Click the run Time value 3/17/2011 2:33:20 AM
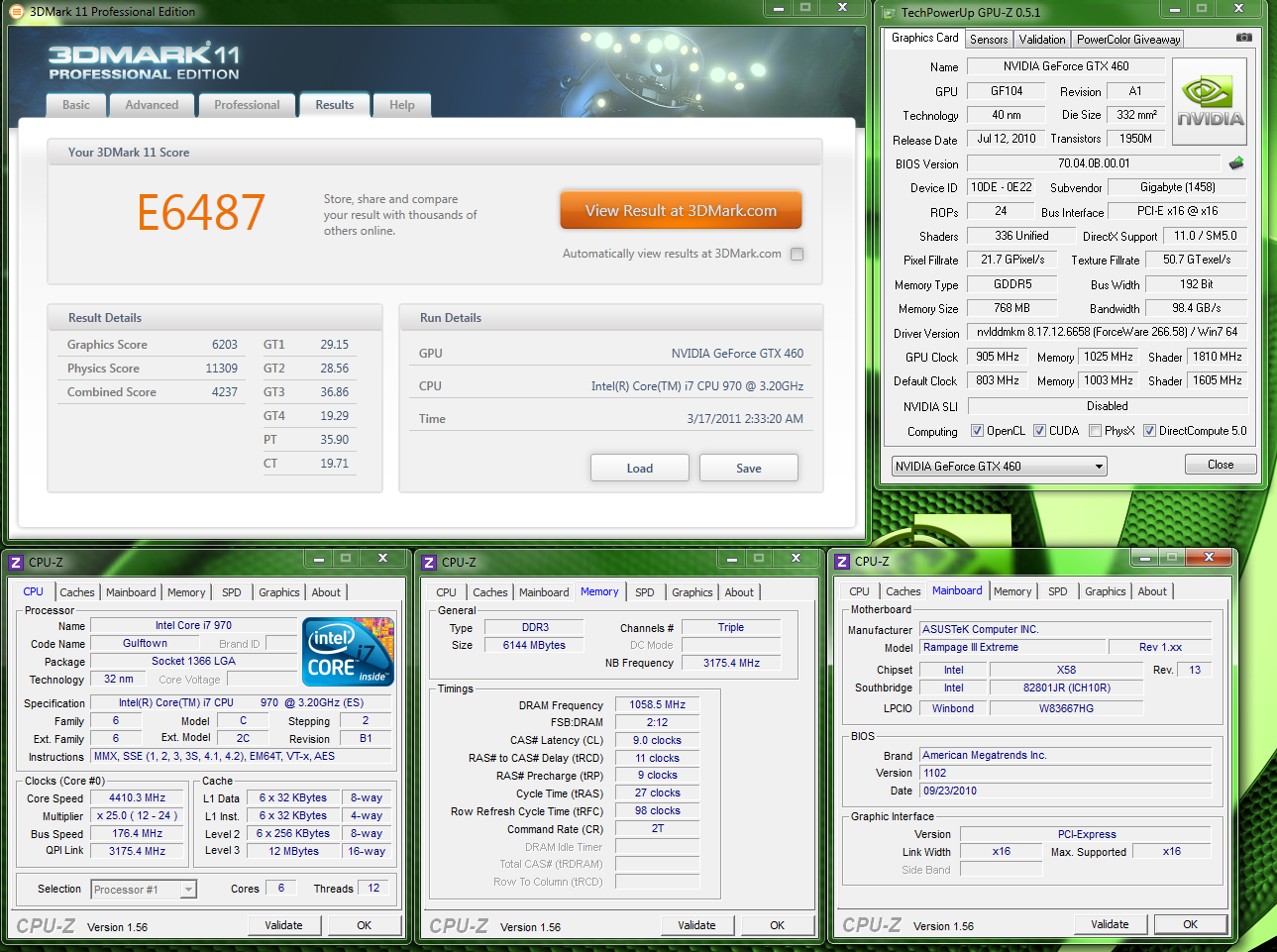 (x=745, y=419)
